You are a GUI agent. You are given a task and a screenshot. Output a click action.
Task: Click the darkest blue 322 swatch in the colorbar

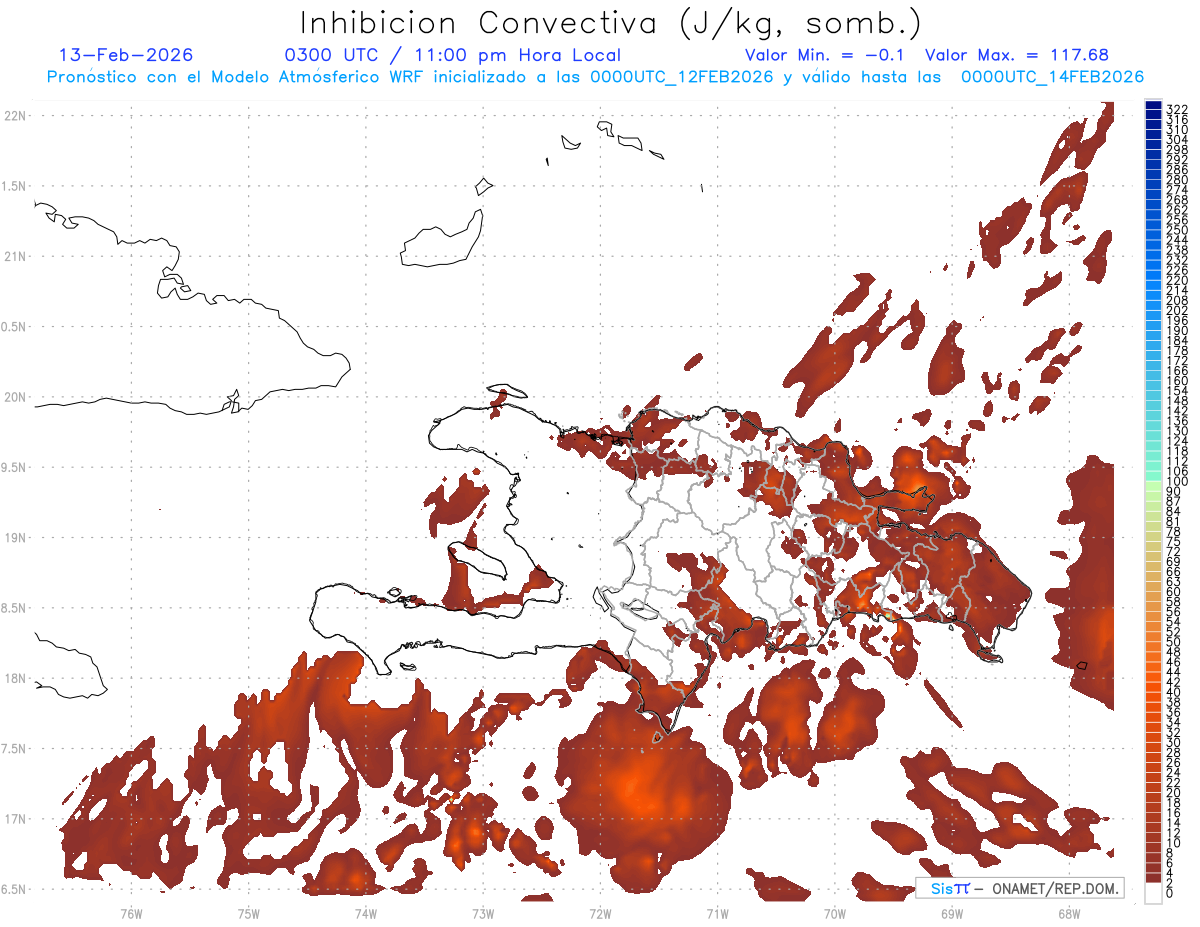click(x=1154, y=106)
